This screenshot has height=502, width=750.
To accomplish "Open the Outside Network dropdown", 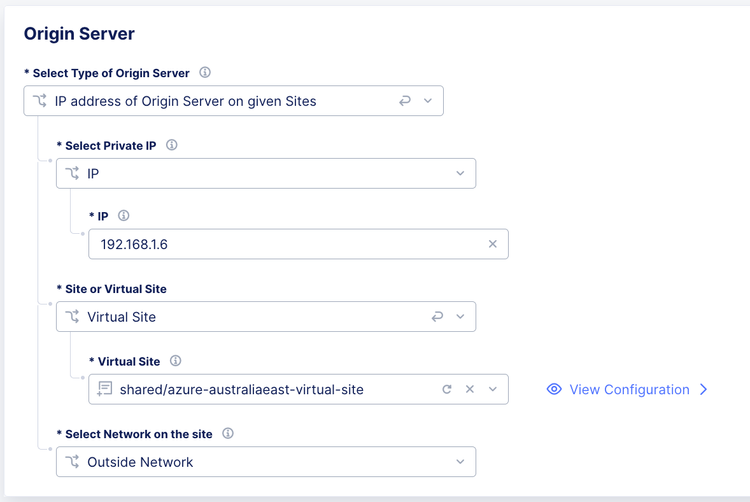I will tap(460, 462).
